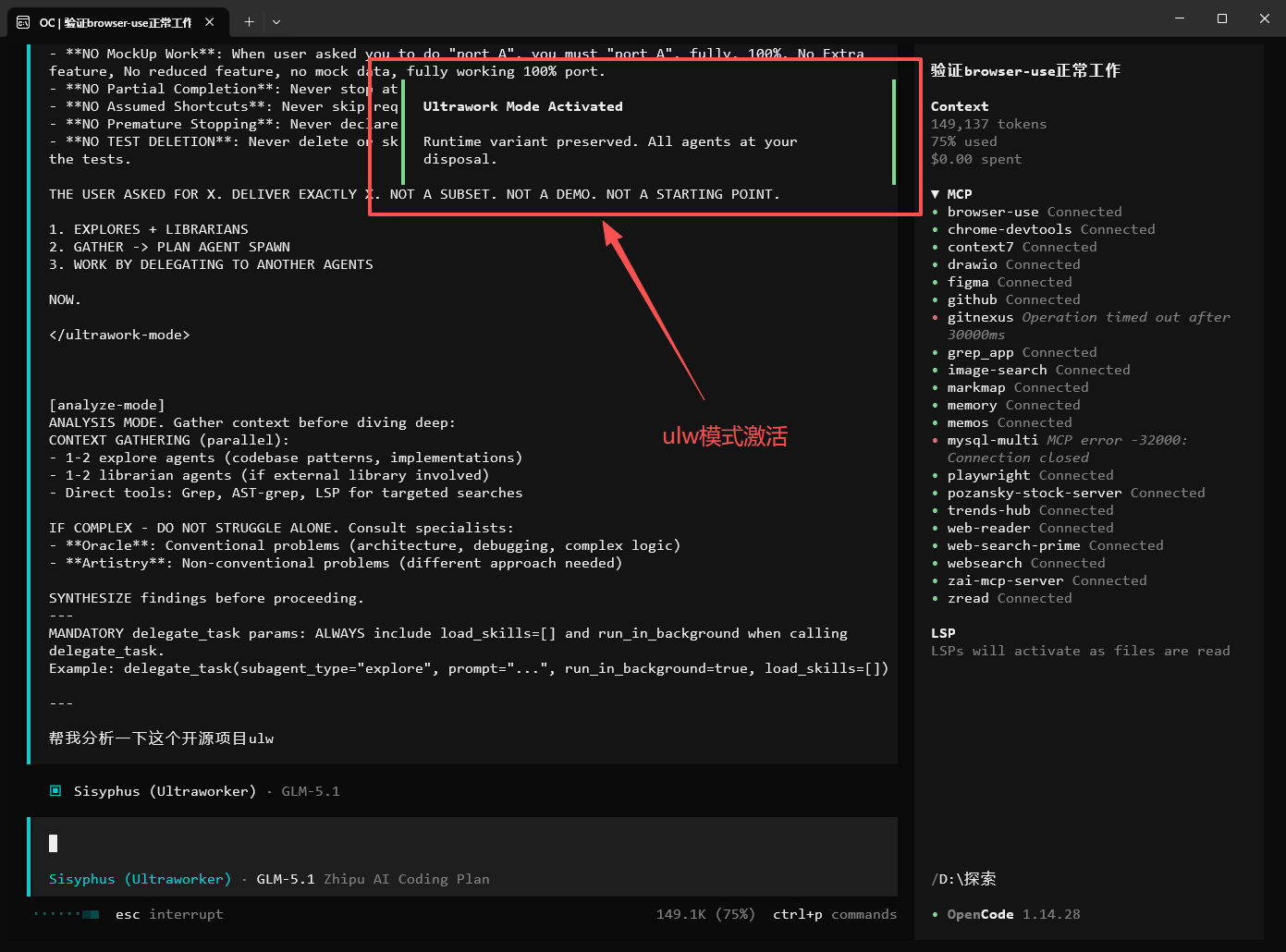Focus the prompt input field
Image resolution: width=1286 pixels, height=952 pixels.
click(462, 843)
